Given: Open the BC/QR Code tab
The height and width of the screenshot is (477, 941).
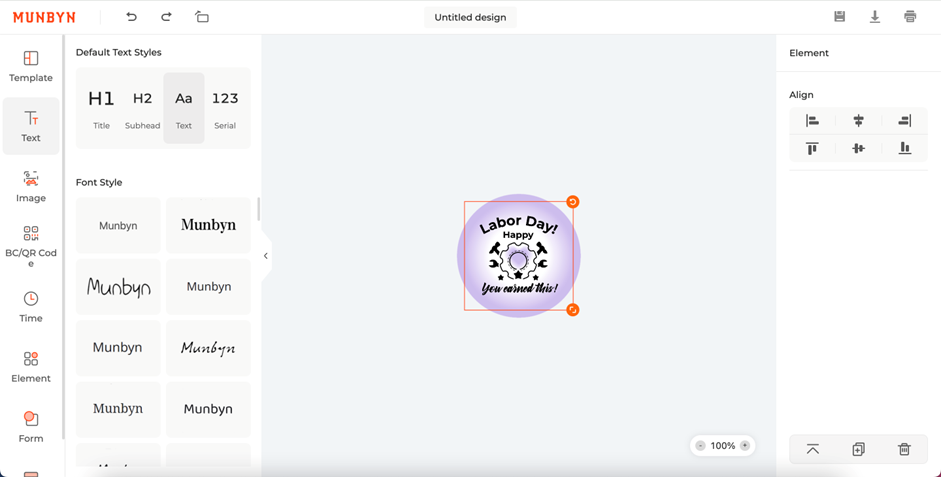Looking at the screenshot, I should [x=31, y=247].
